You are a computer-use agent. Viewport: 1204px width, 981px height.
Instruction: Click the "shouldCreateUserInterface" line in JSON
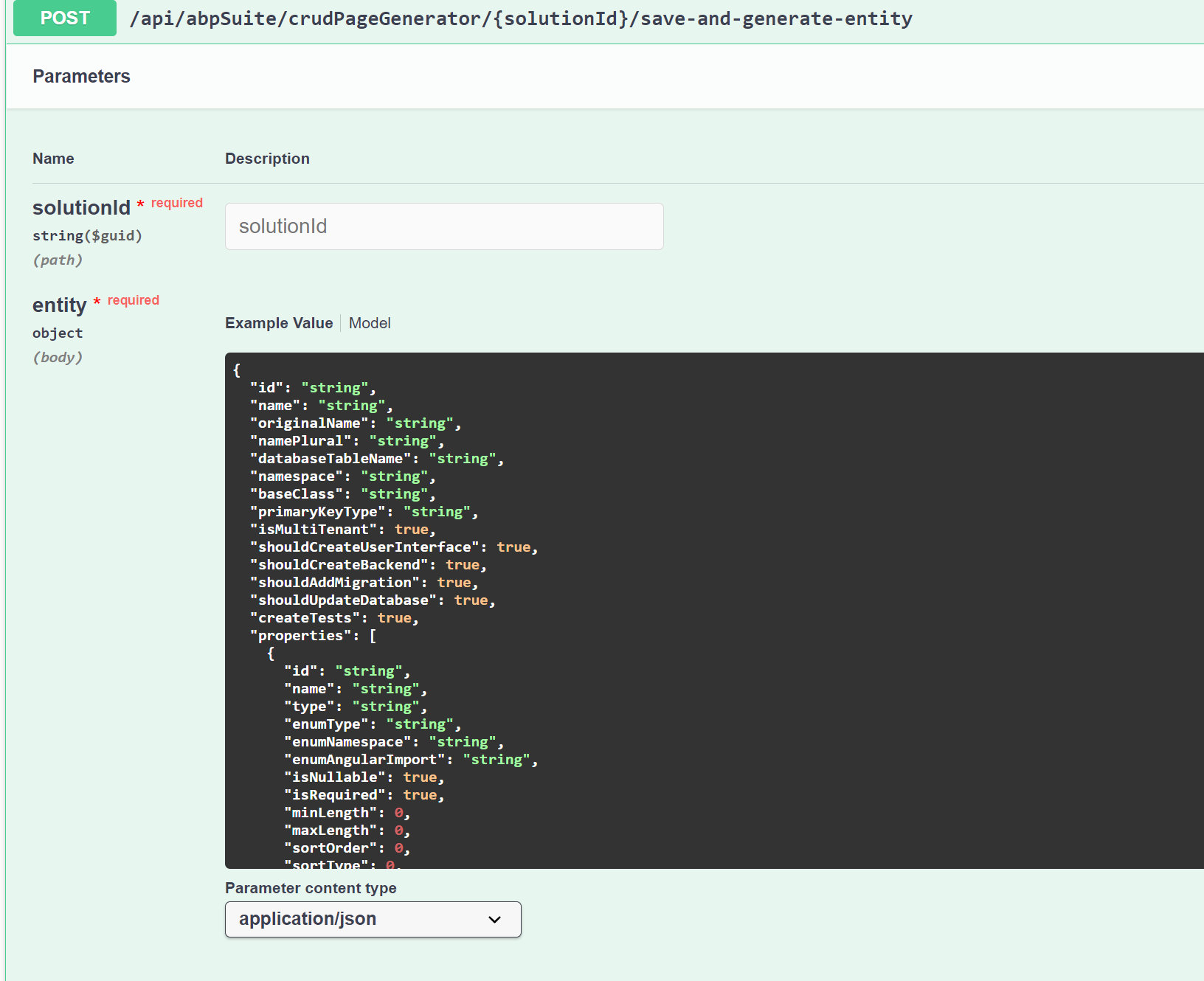tap(364, 547)
